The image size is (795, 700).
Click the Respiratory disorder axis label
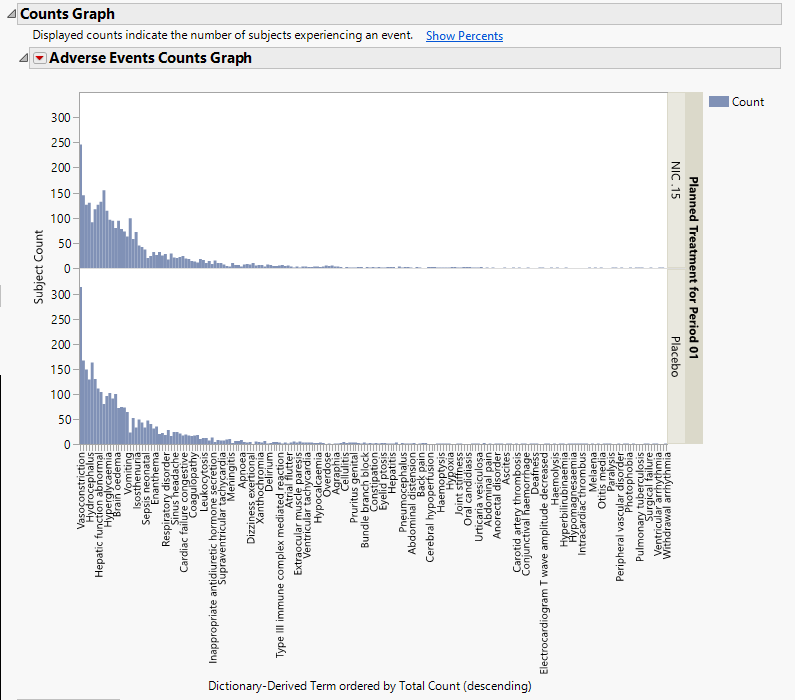coord(166,499)
